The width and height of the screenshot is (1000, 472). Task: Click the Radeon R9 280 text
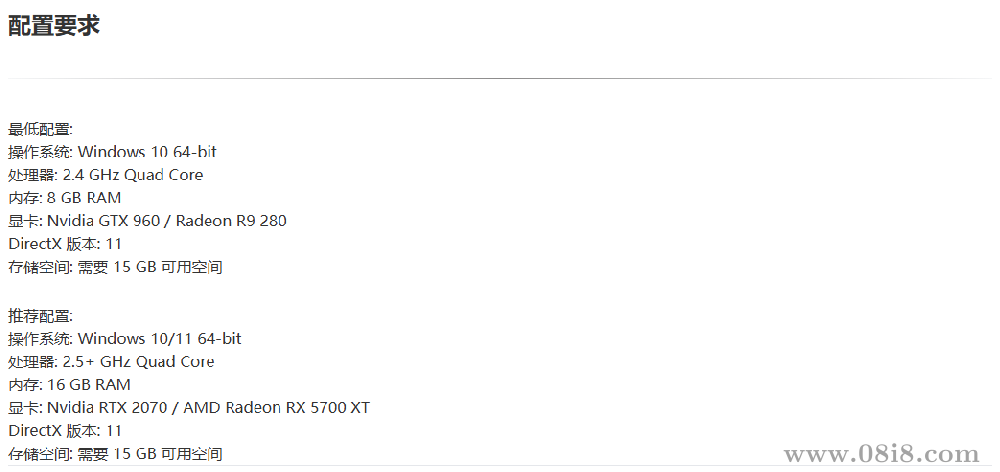pyautogui.click(x=231, y=221)
